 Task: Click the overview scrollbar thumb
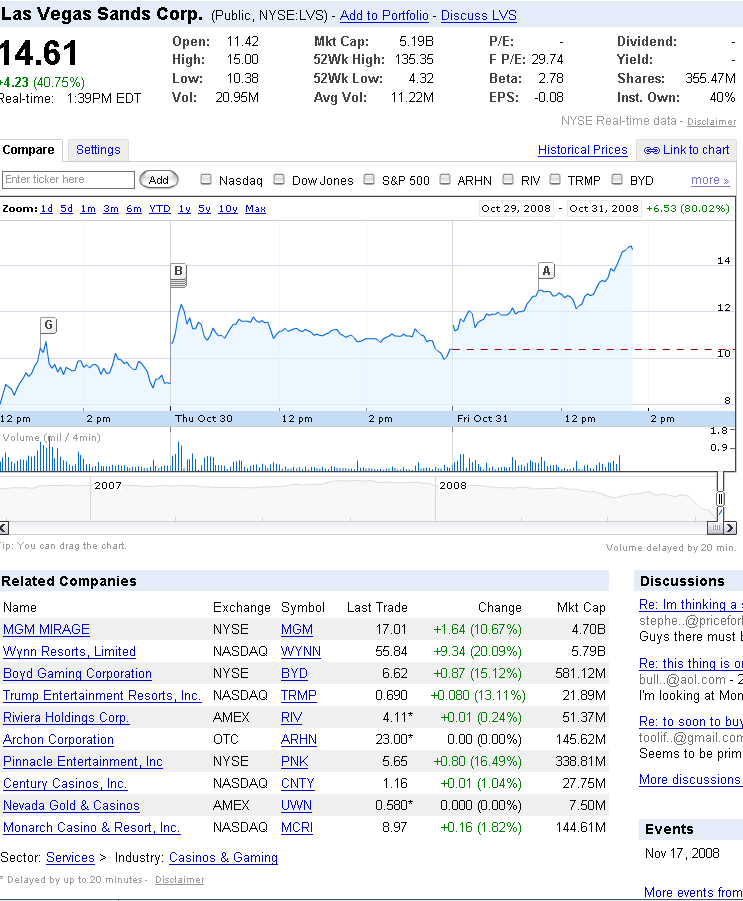point(715,527)
